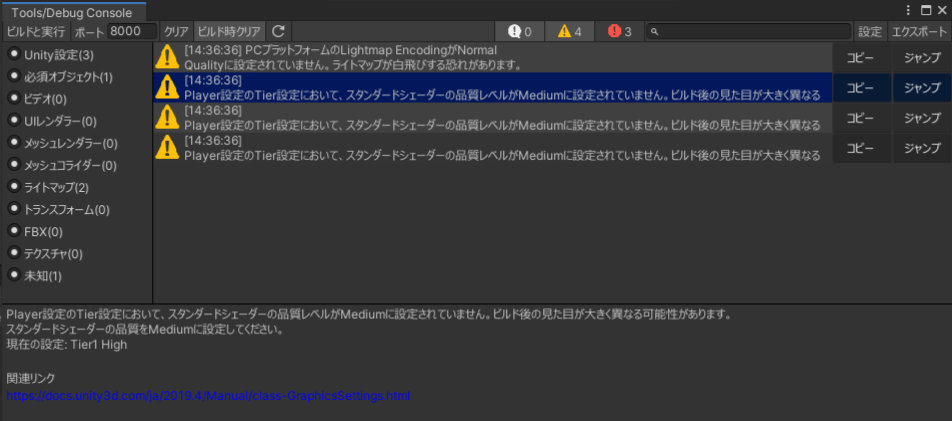Click the 現在の設定: Tier1 High text
952x421 pixels.
[x=67, y=345]
